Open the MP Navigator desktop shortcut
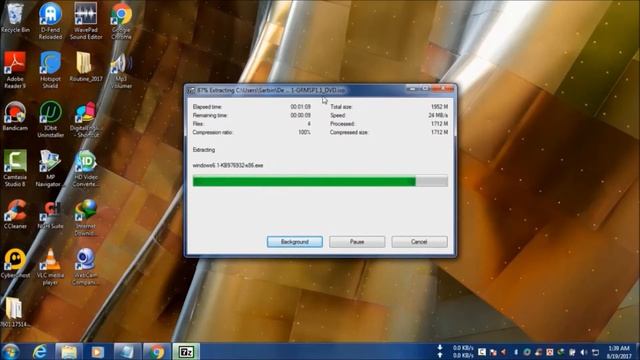This screenshot has width=640, height=360. click(x=50, y=168)
